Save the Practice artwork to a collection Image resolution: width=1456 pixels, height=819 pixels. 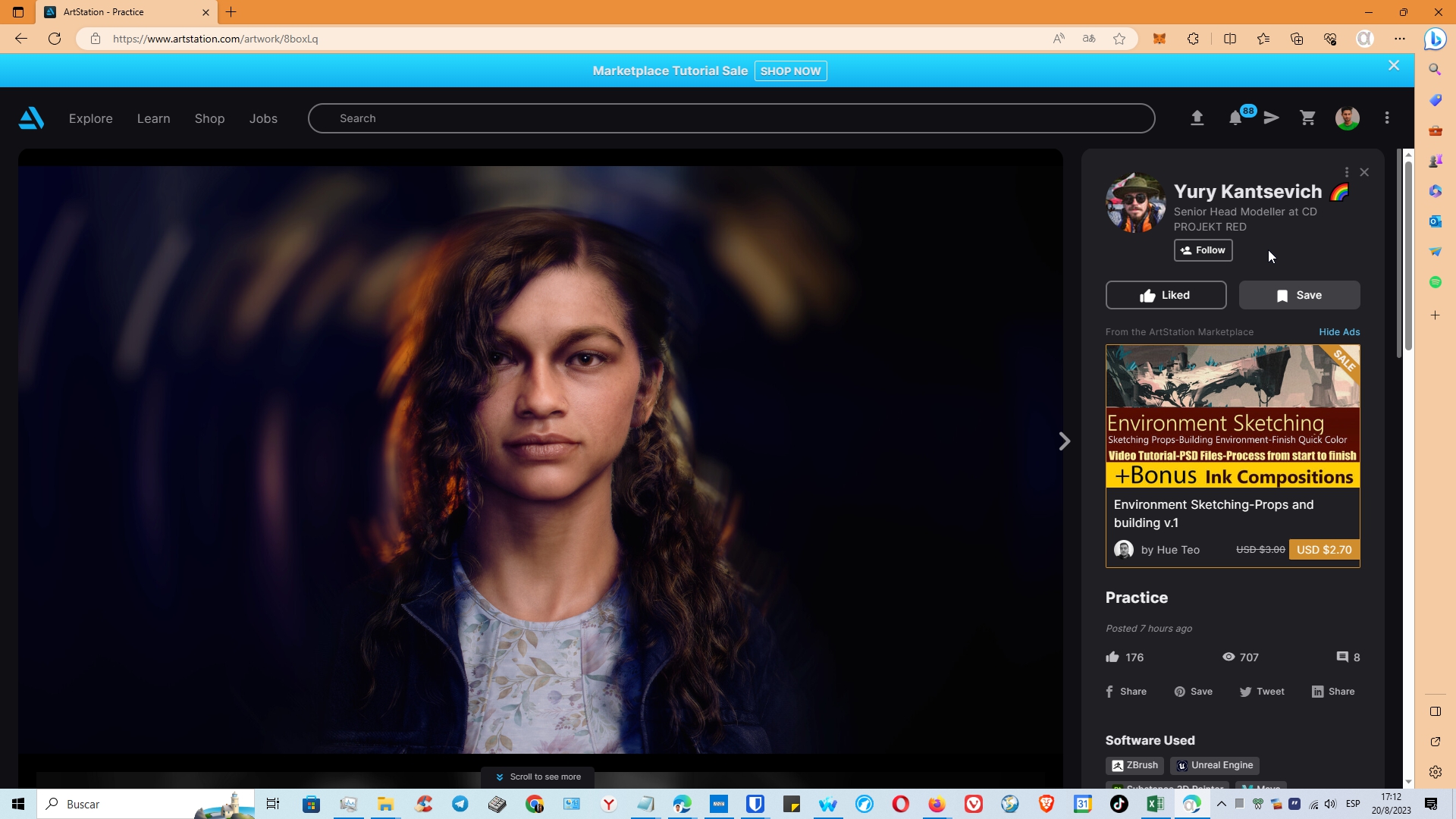1298,295
